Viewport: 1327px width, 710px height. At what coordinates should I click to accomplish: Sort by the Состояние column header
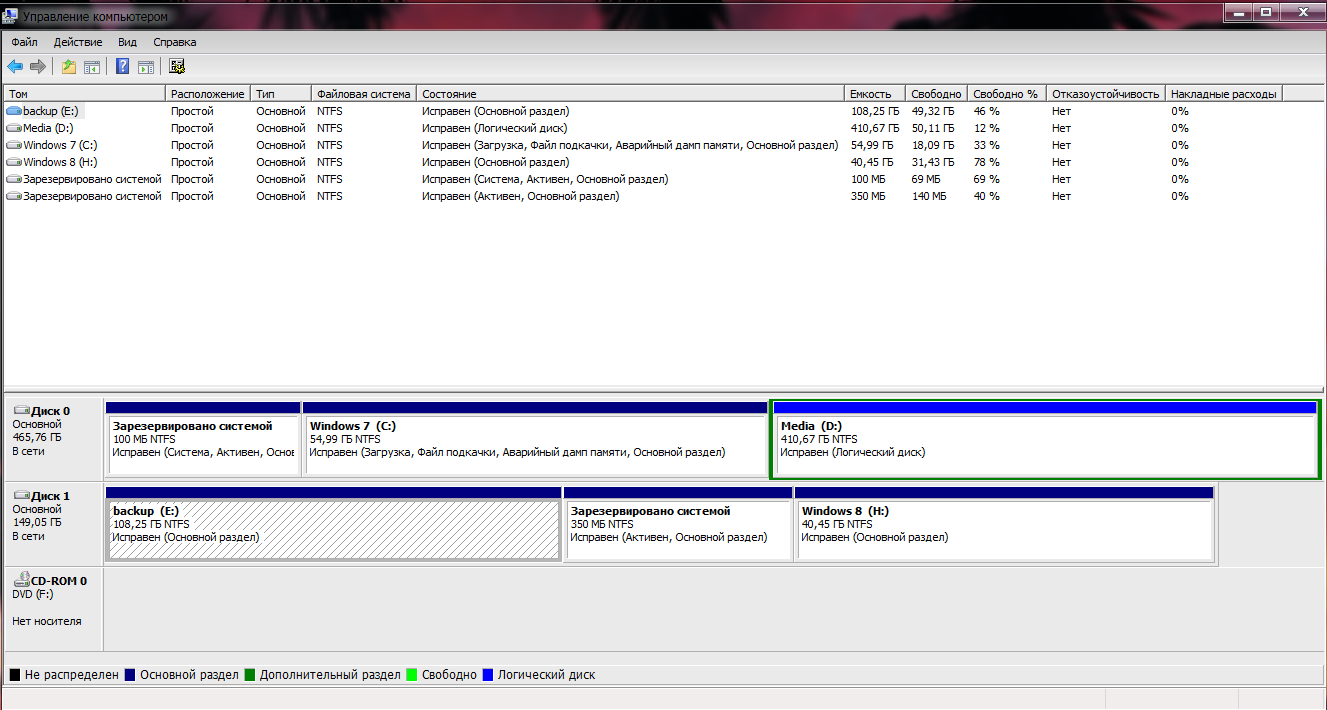(631, 94)
